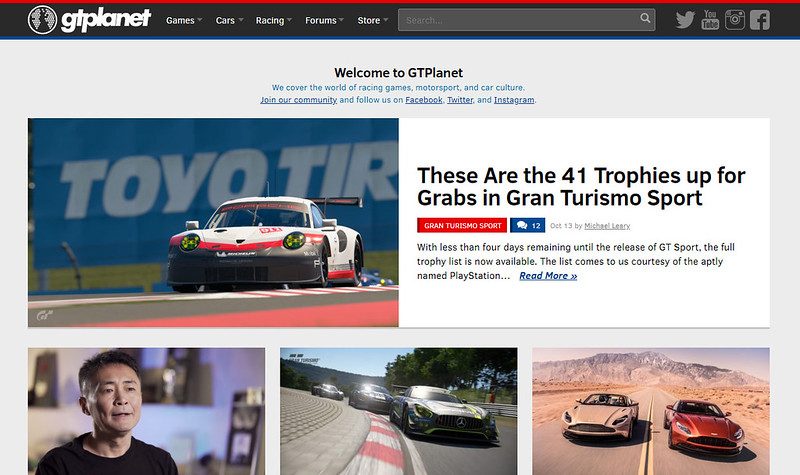Follow the Instagram text link

click(x=514, y=100)
